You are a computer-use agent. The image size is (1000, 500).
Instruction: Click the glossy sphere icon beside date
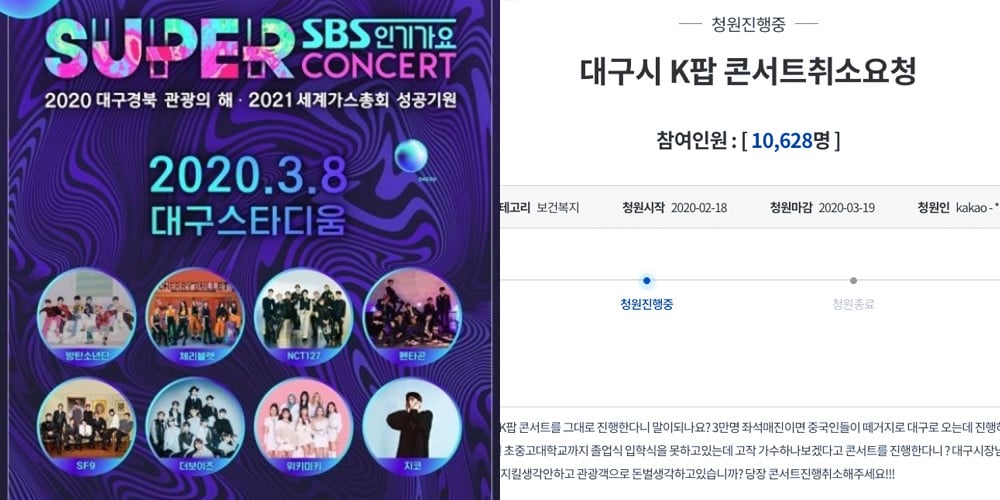point(411,156)
